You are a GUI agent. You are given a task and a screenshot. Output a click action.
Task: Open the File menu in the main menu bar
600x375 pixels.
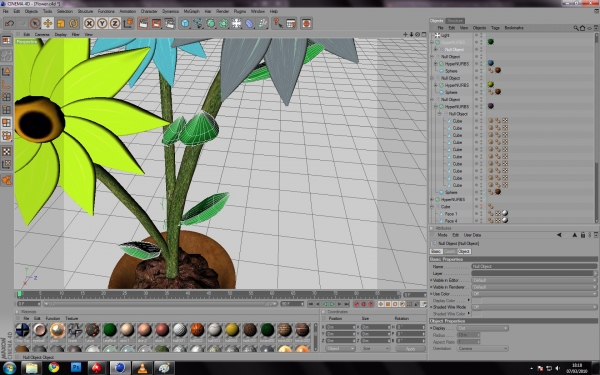point(5,11)
